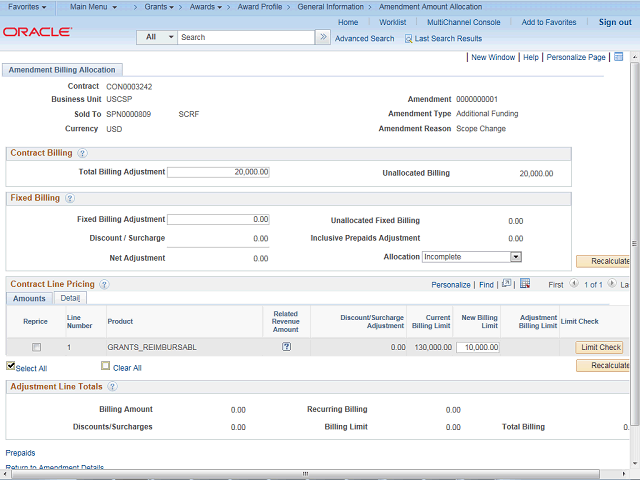Open Related Revenue Amount icon for line 1

pyautogui.click(x=286, y=347)
